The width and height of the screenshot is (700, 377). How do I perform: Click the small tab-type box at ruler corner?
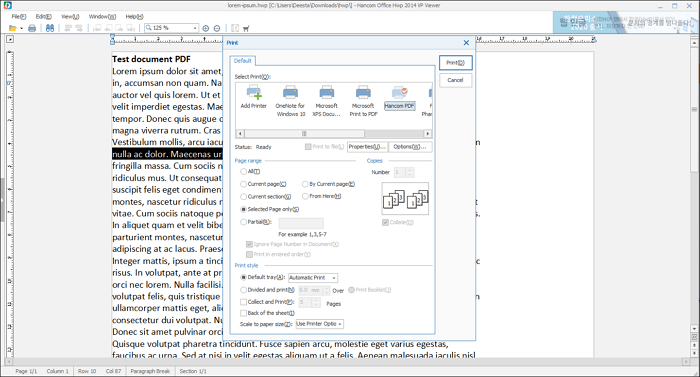point(10,39)
